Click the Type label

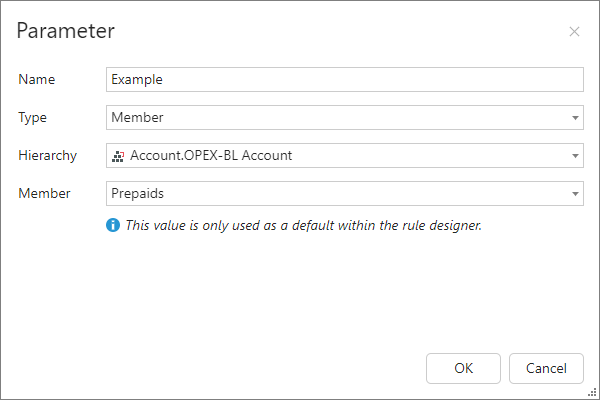click(x=33, y=118)
